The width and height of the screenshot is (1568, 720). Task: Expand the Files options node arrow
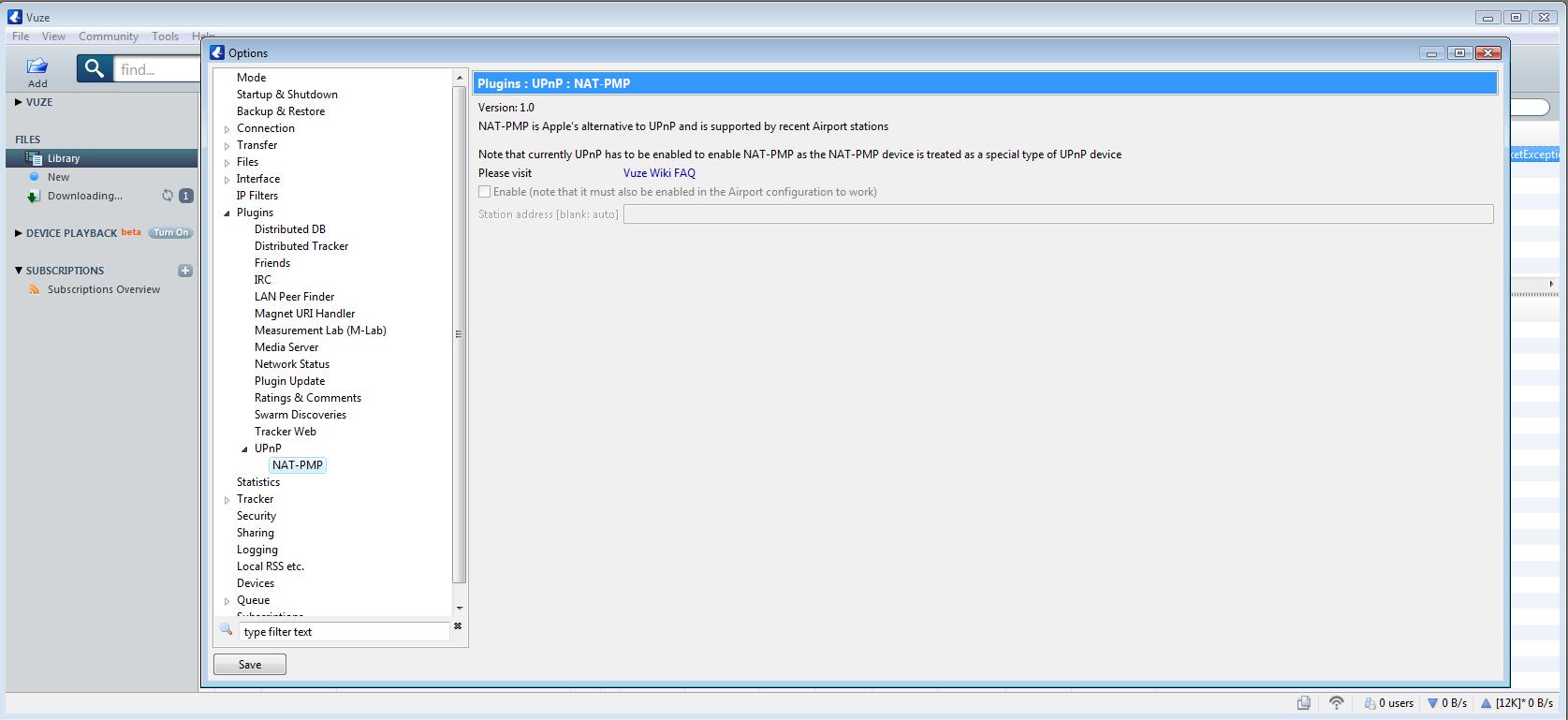(227, 163)
